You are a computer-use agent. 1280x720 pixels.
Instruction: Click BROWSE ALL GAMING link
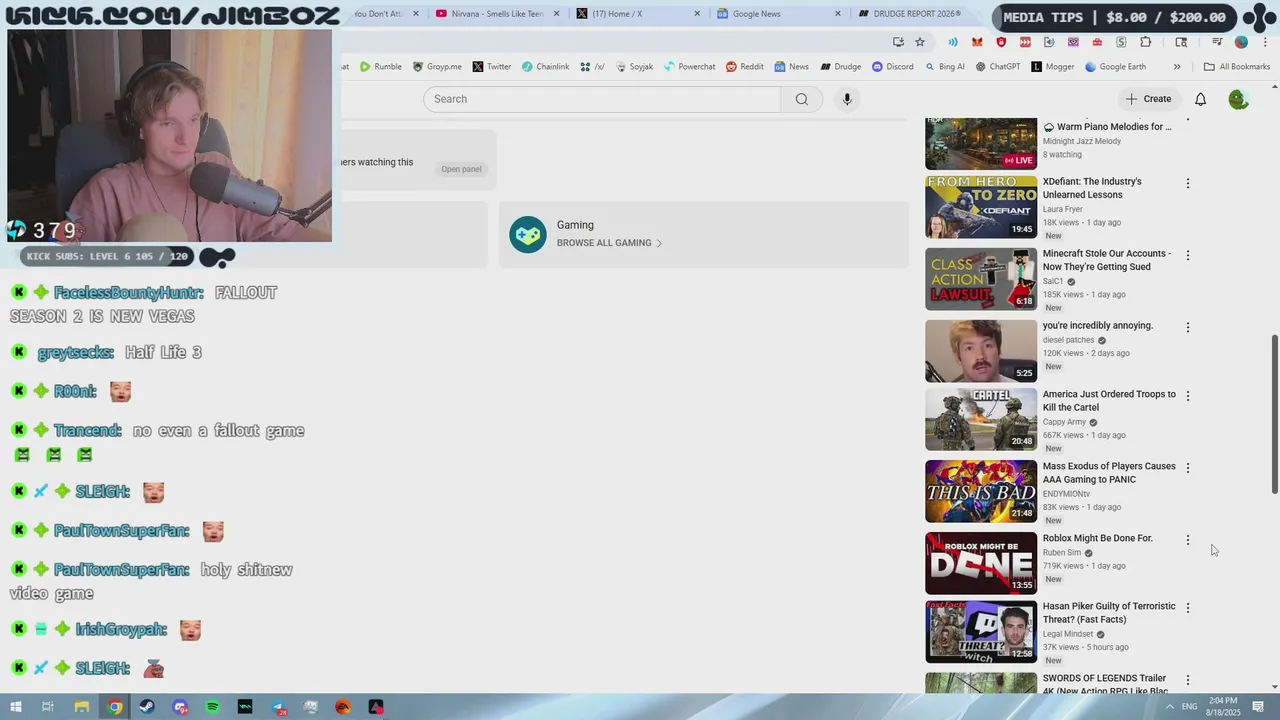click(x=609, y=243)
